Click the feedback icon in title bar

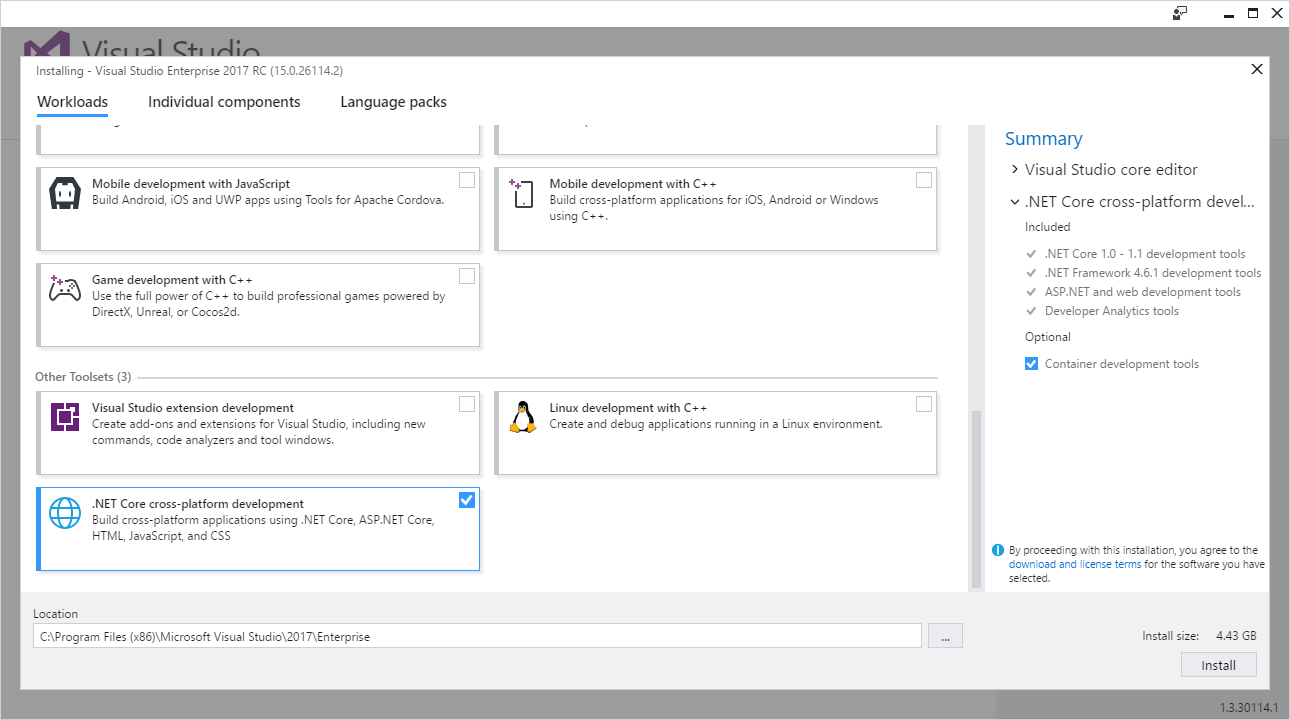pos(1180,13)
